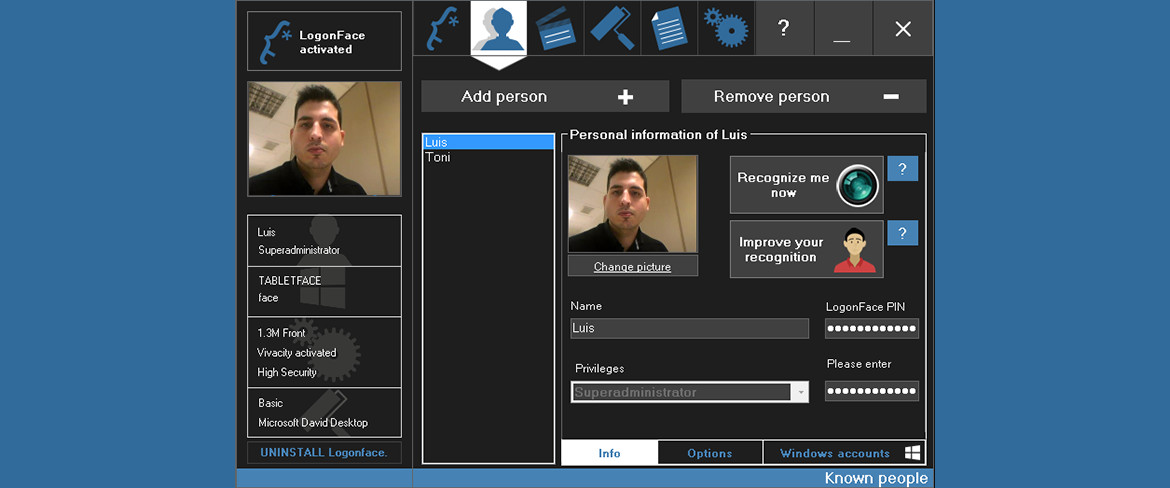Click the Basic Microsoft David Desktop panel
This screenshot has height=488, width=1170.
point(324,413)
